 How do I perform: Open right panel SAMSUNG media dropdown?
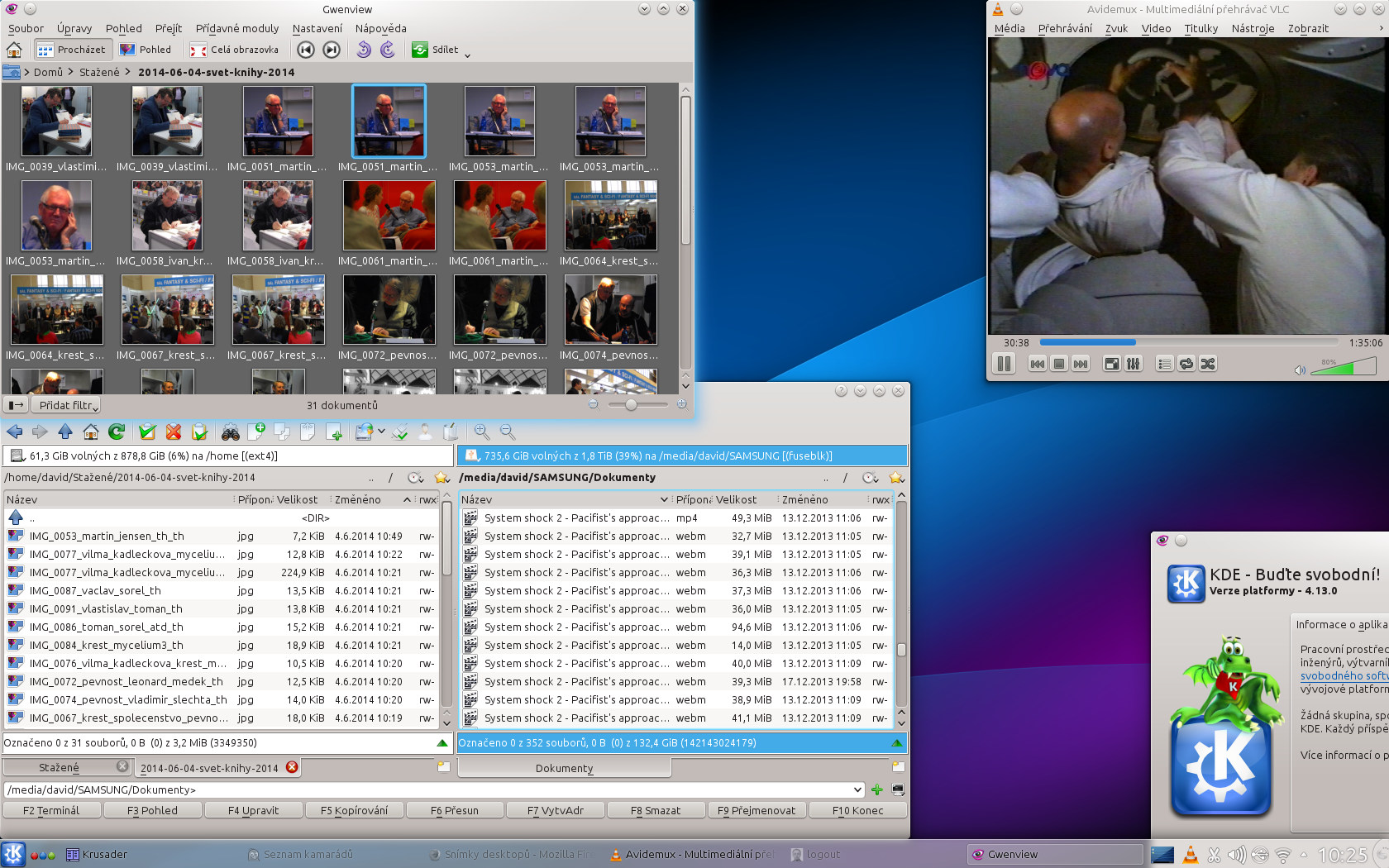coord(472,455)
